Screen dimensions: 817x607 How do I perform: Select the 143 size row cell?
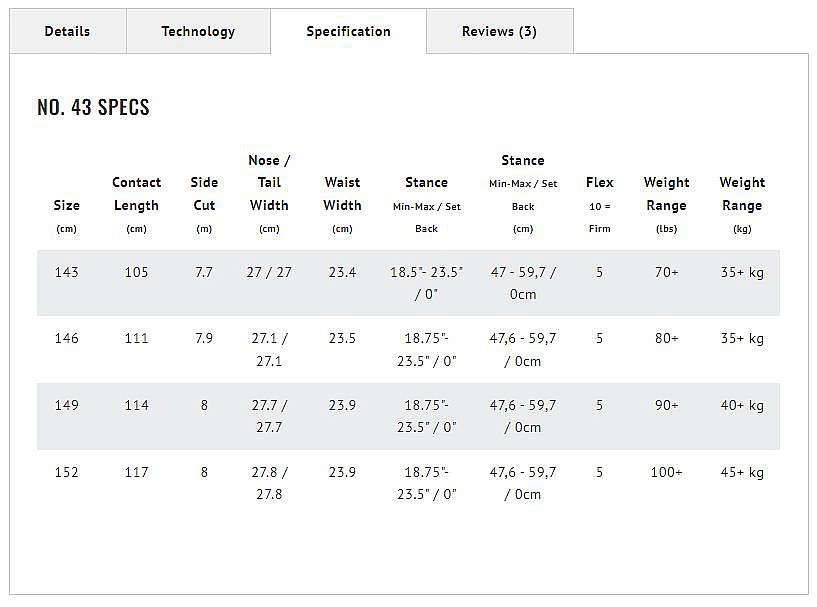pyautogui.click(x=67, y=272)
